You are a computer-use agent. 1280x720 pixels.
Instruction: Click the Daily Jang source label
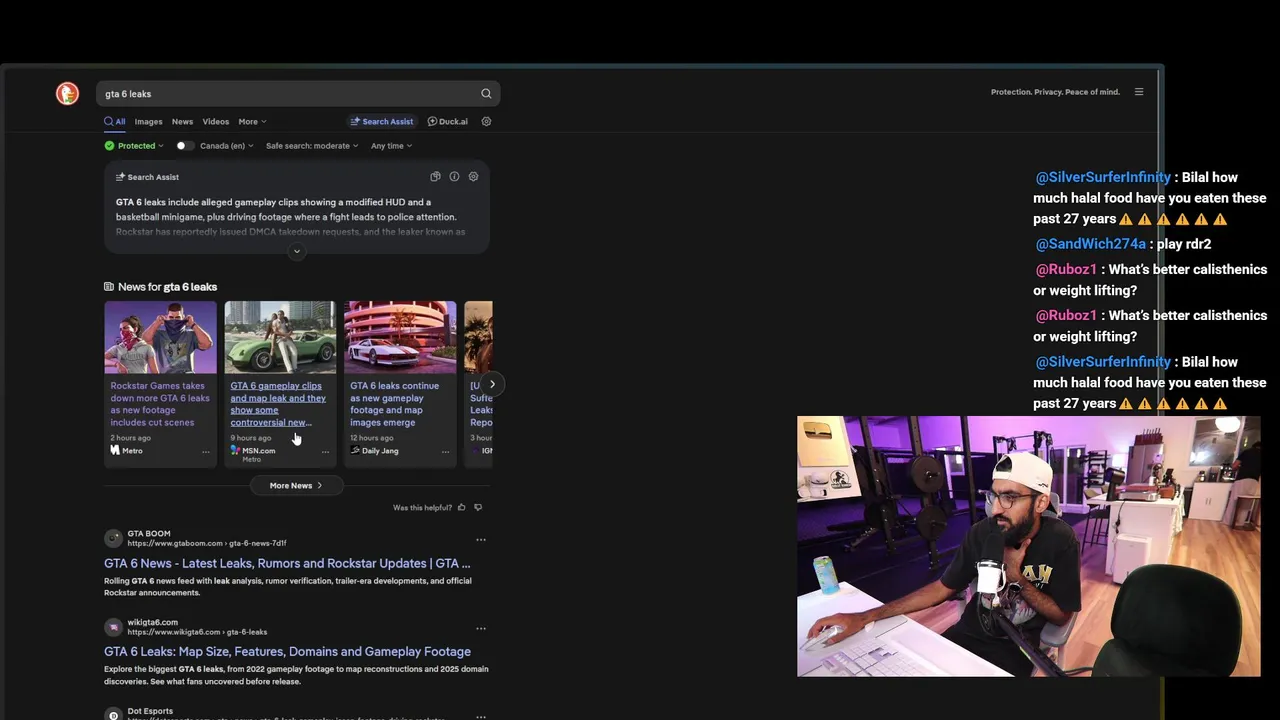[380, 451]
